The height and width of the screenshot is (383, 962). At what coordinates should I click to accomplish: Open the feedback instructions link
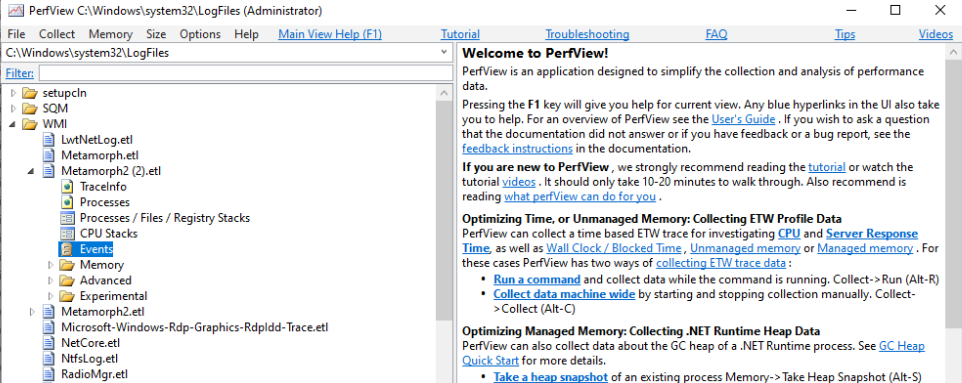tap(517, 149)
